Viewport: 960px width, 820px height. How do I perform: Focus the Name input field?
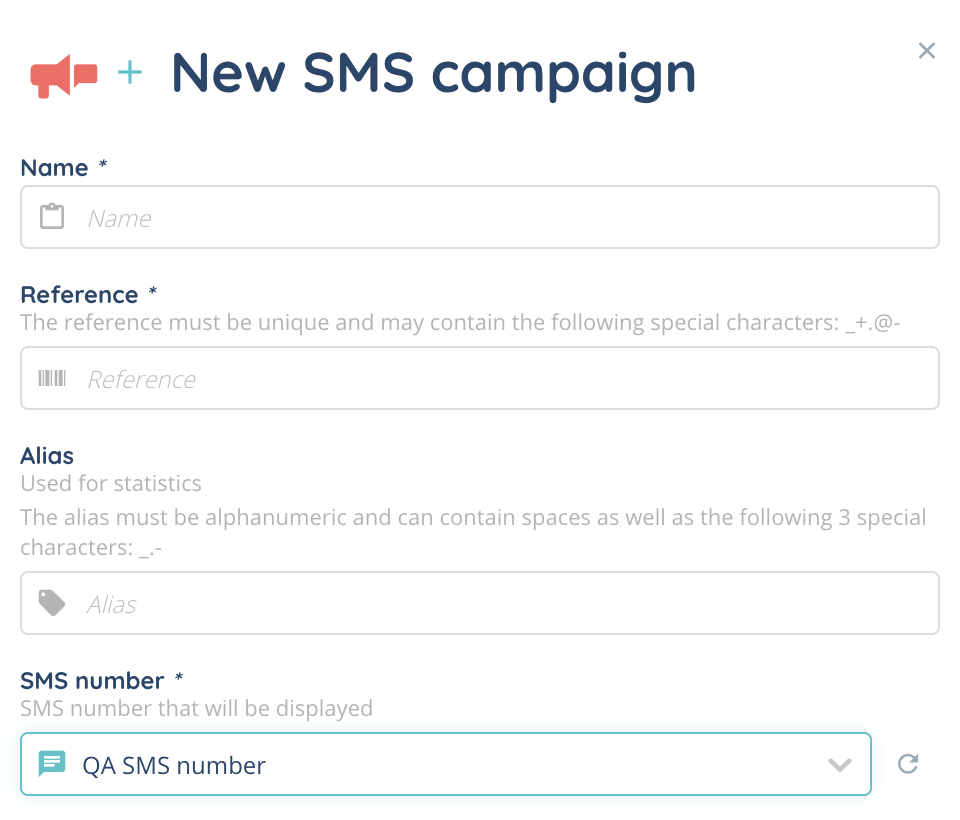(x=500, y=217)
